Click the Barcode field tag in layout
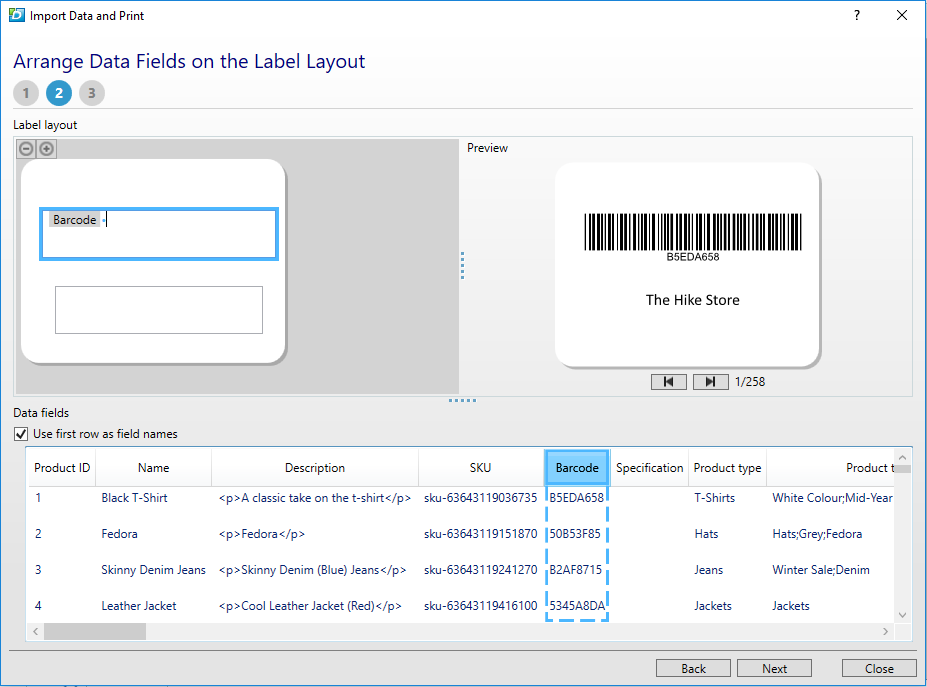Viewport: 927px width, 687px height. pyautogui.click(x=74, y=220)
